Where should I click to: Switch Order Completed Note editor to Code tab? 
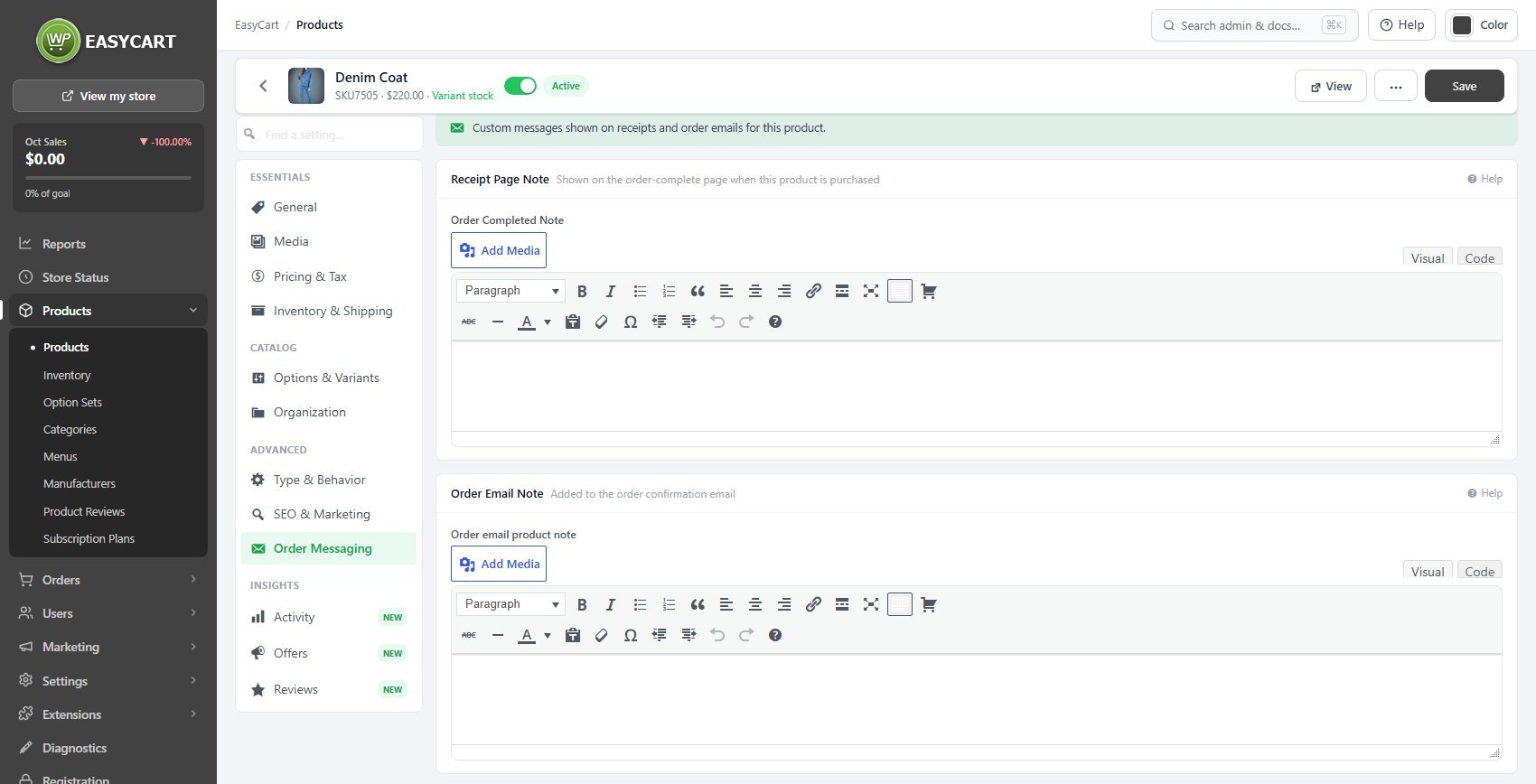tap(1479, 257)
